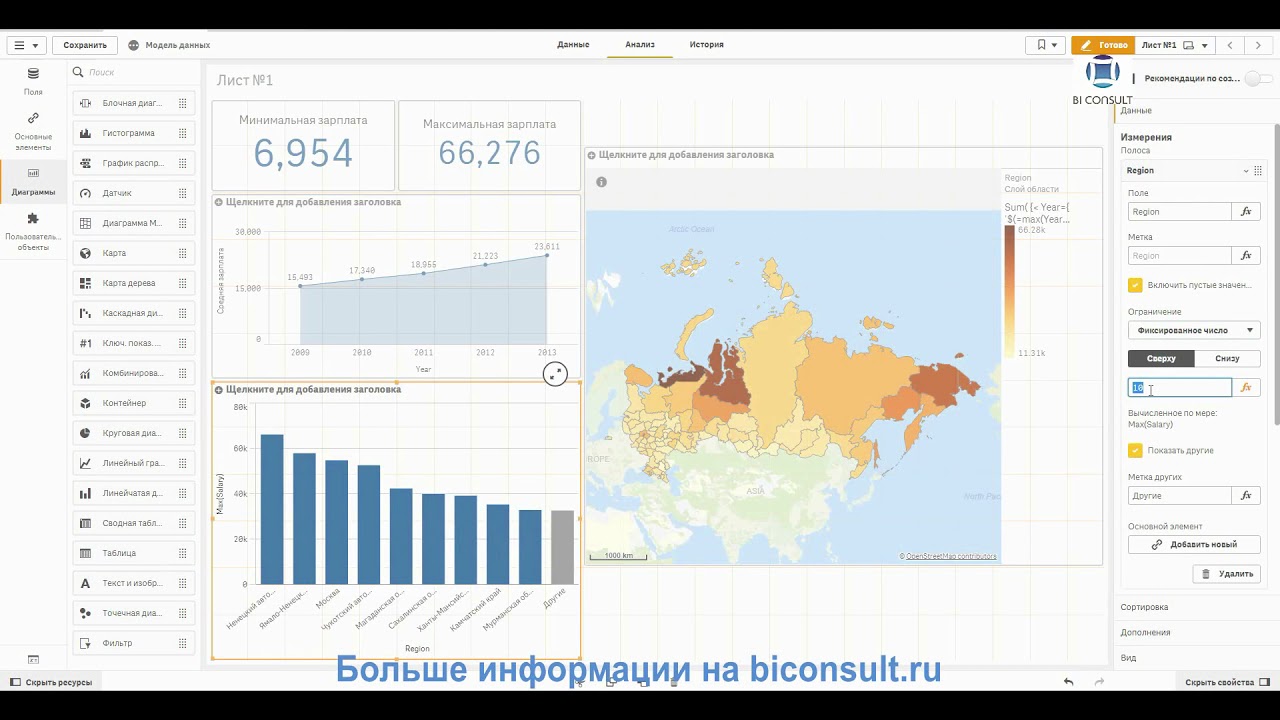1280x720 pixels.
Task: Go to next sheet arrow
Action: click(1258, 45)
